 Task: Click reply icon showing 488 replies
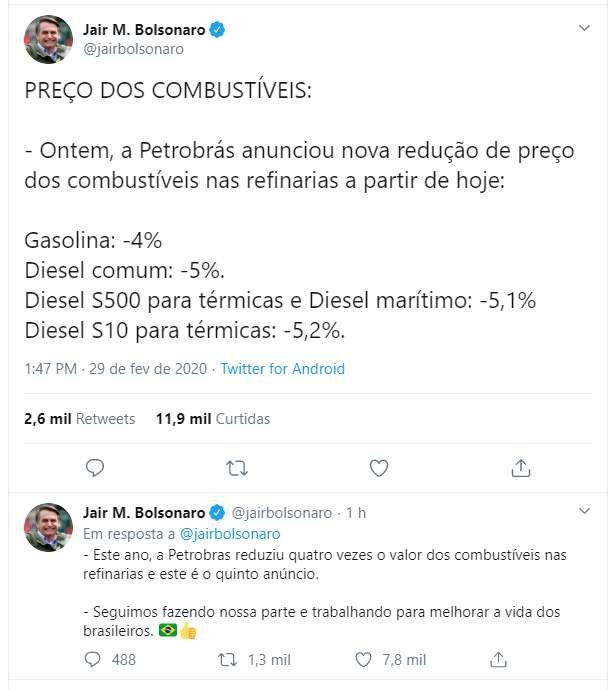tap(93, 659)
